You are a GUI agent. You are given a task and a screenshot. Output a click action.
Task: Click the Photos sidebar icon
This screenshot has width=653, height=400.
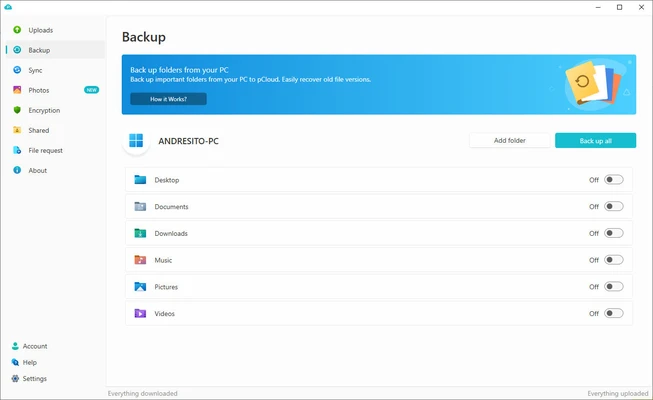[x=17, y=90]
